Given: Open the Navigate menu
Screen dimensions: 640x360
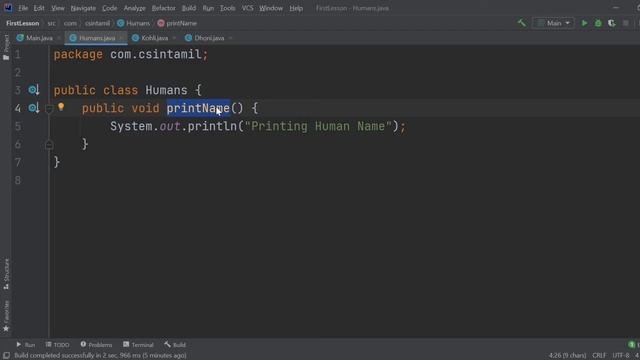Looking at the screenshot, I should (83, 8).
